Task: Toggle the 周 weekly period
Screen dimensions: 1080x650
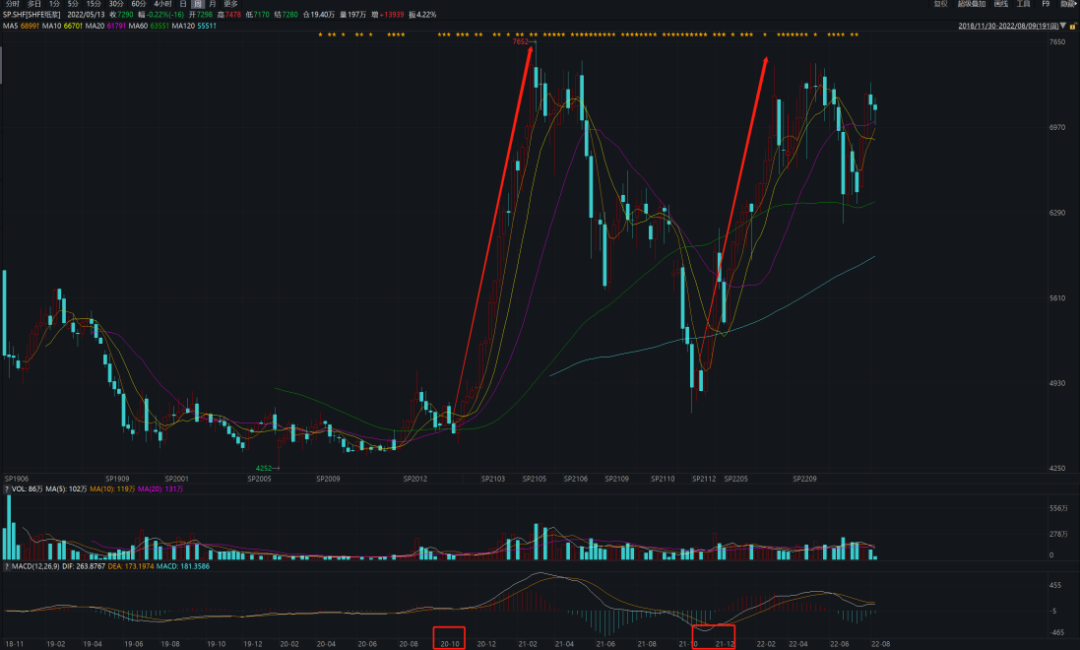Action: pos(197,4)
